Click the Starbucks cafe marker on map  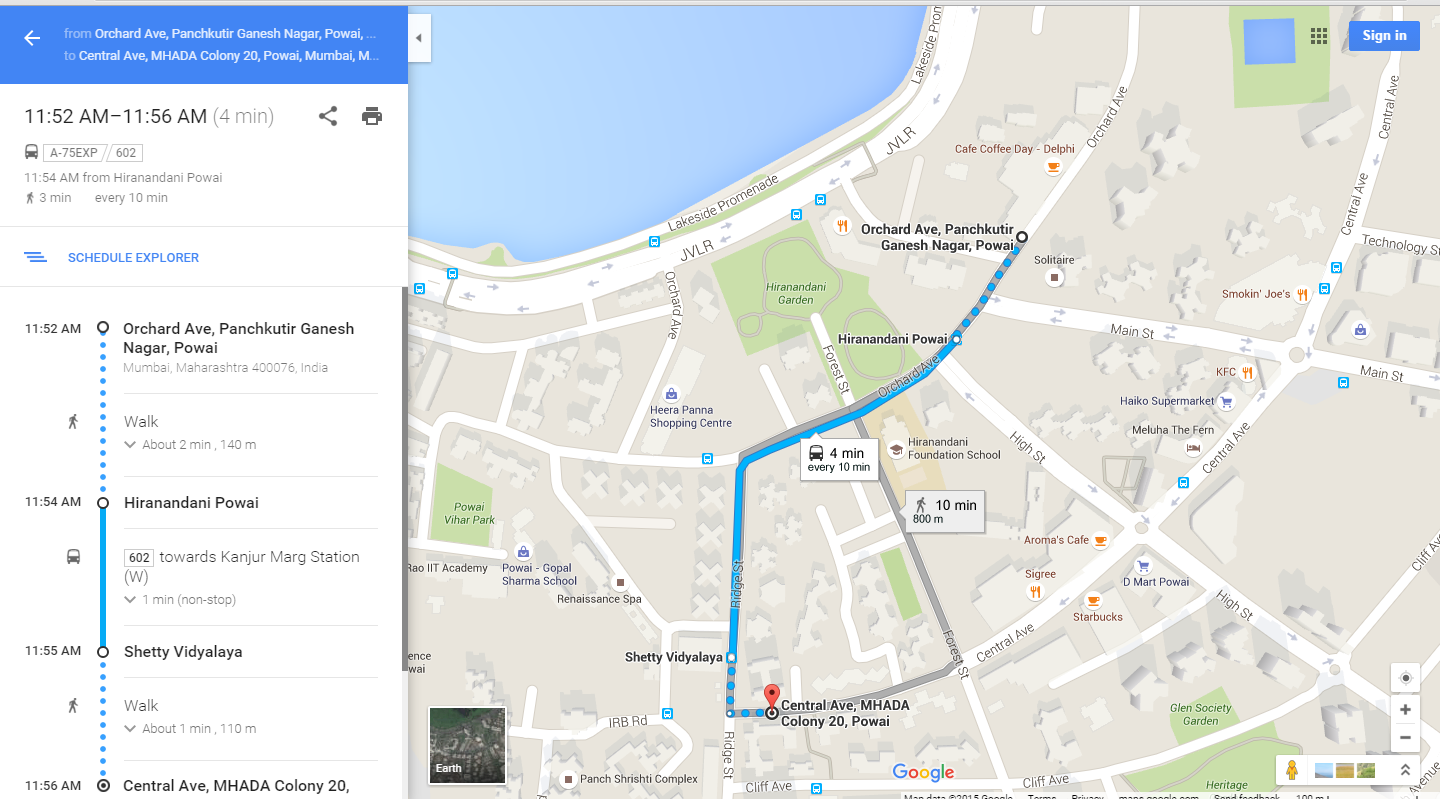pyautogui.click(x=1092, y=601)
